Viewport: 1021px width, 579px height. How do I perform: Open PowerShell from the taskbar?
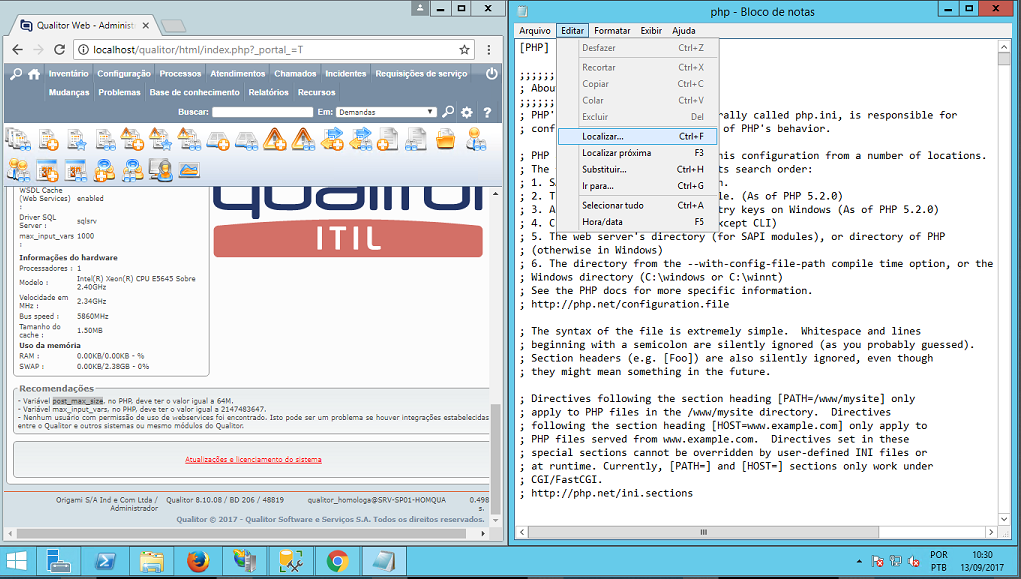105,561
